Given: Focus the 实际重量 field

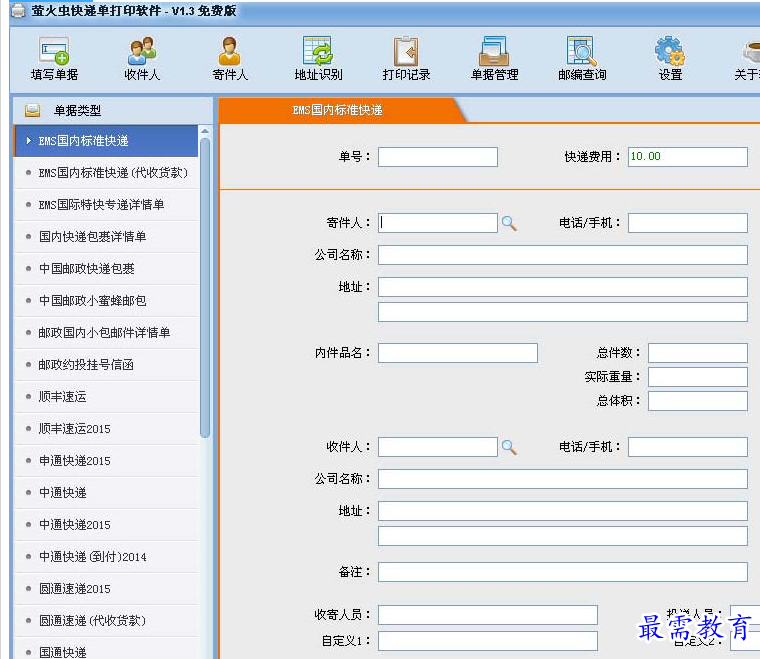Looking at the screenshot, I should tap(697, 377).
